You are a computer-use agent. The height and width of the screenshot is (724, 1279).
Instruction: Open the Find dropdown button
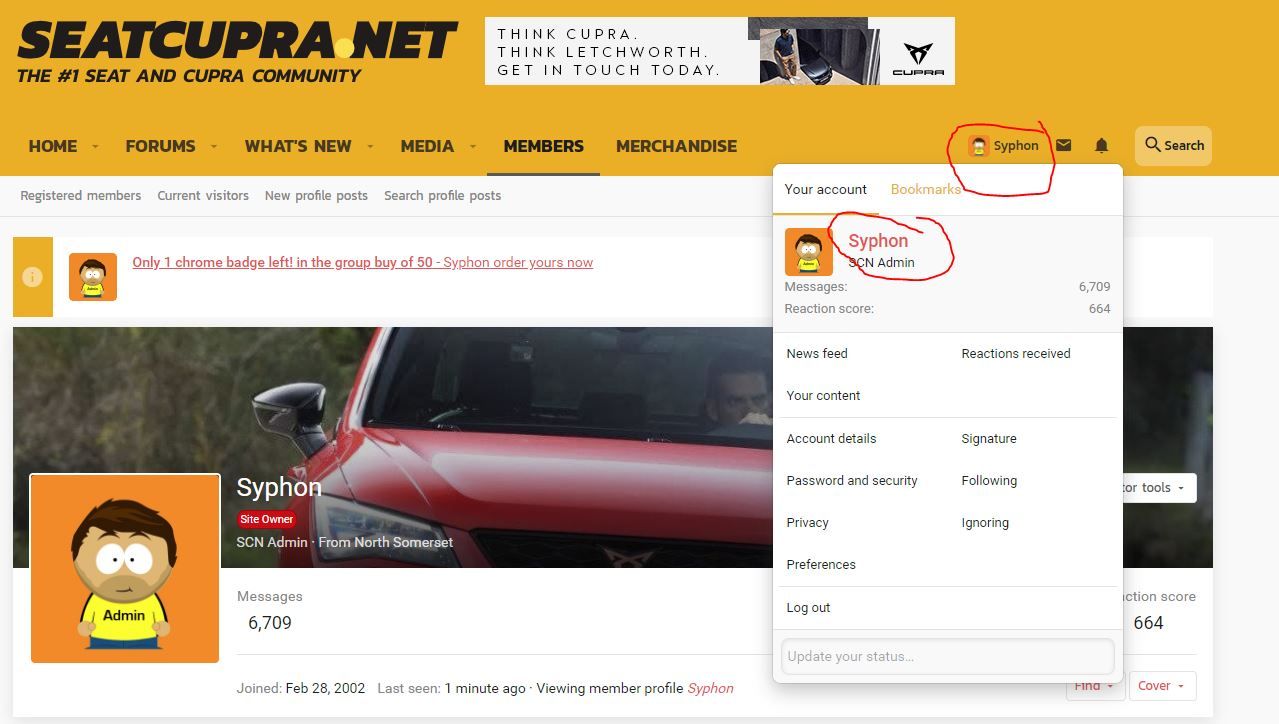(x=1096, y=686)
